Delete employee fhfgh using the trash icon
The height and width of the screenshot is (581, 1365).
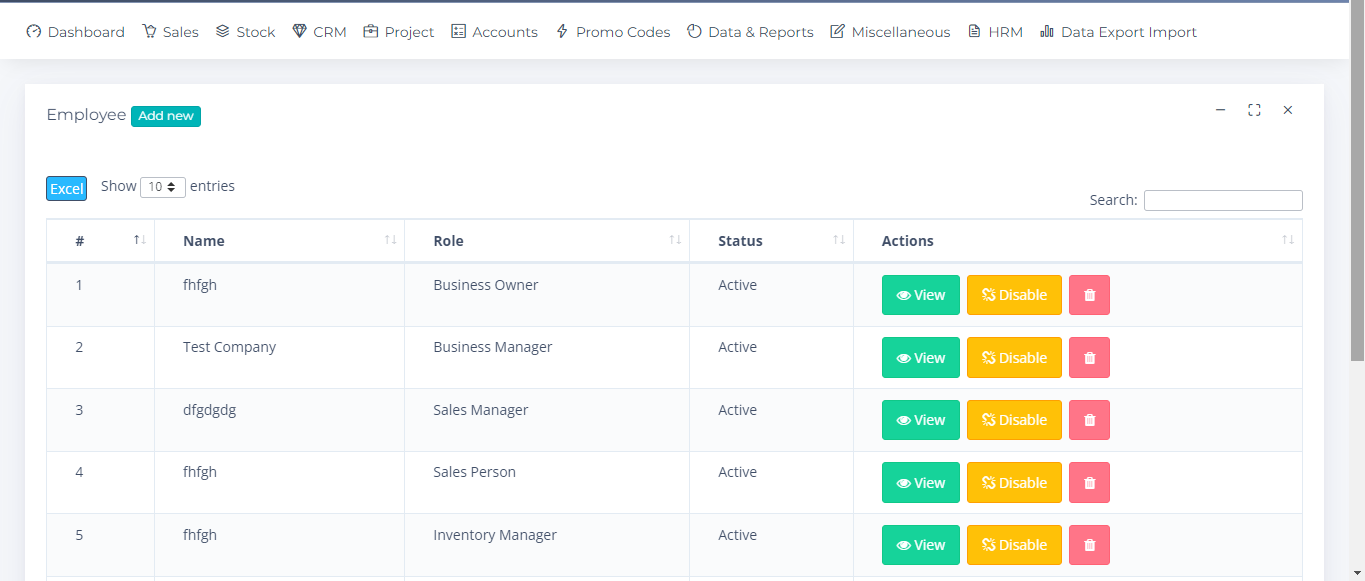[1089, 295]
